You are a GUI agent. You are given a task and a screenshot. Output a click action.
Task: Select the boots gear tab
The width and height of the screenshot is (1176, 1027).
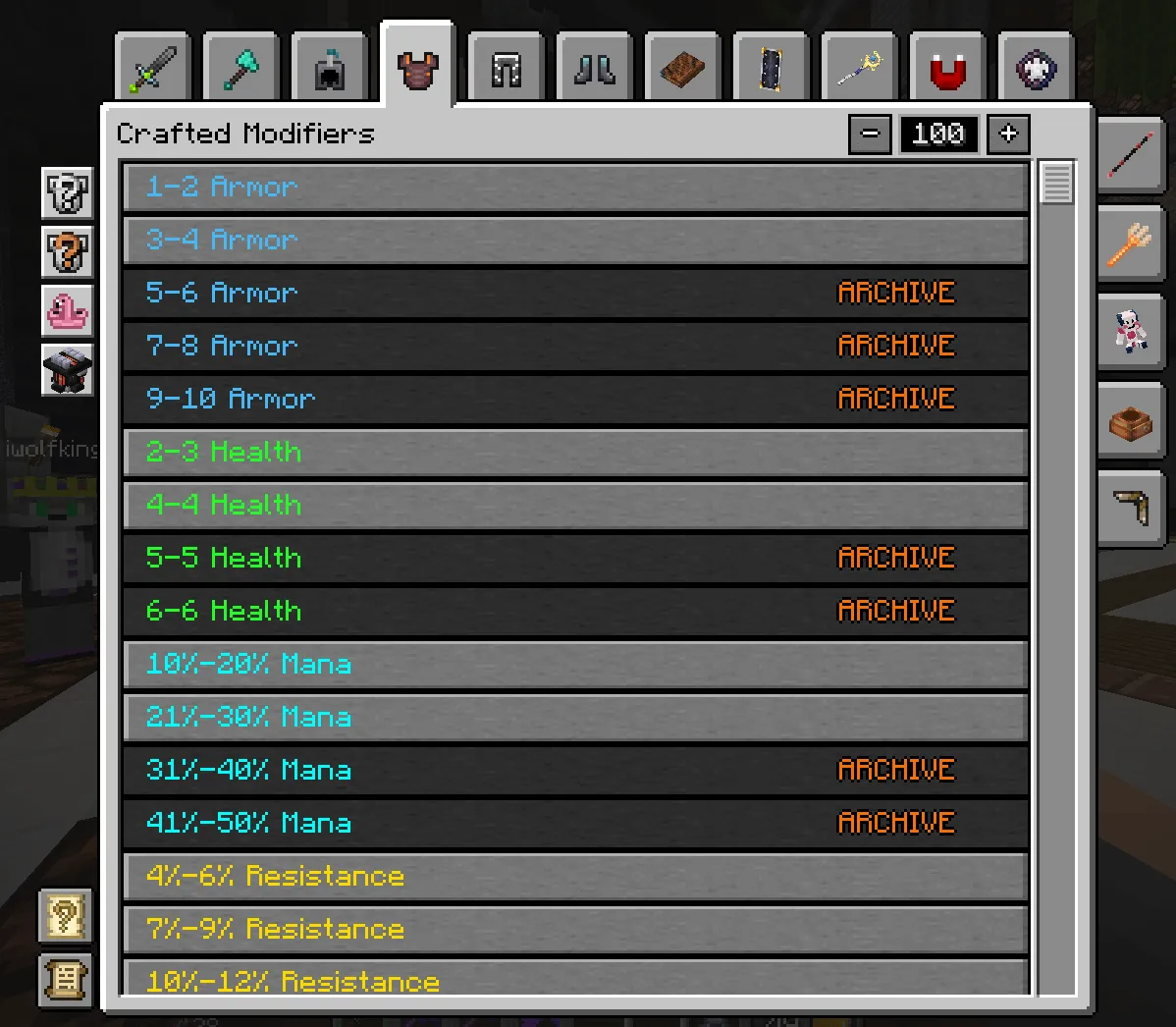click(x=595, y=69)
